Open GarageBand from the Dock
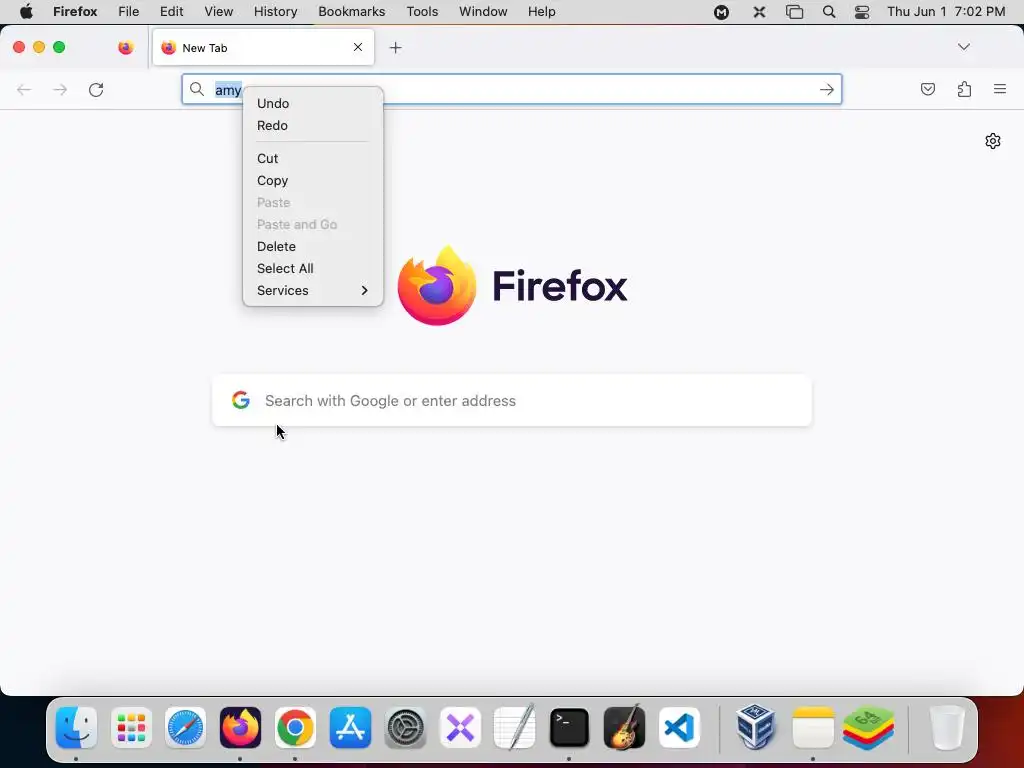1024x768 pixels. [x=624, y=728]
